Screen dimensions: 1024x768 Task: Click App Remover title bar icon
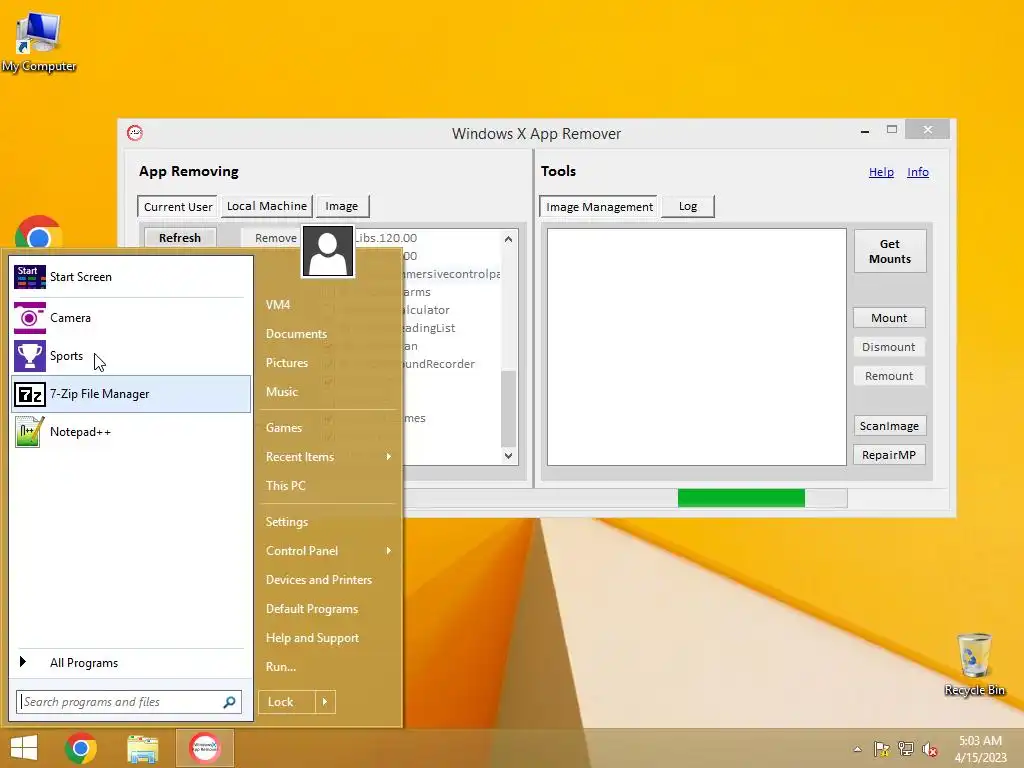(135, 133)
